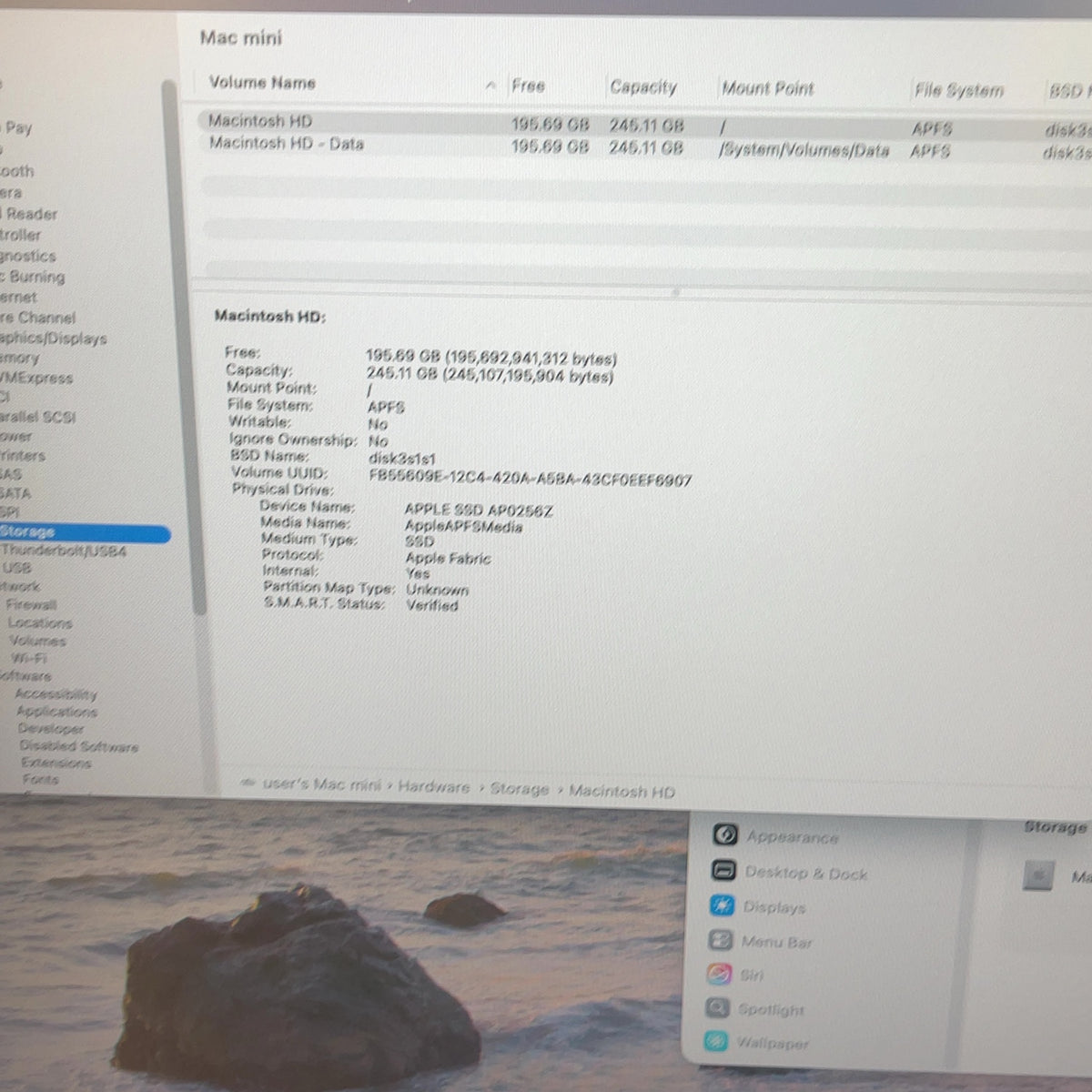Viewport: 1092px width, 1092px height.
Task: Select Disabled Software in the sidebar
Action: coord(79,746)
